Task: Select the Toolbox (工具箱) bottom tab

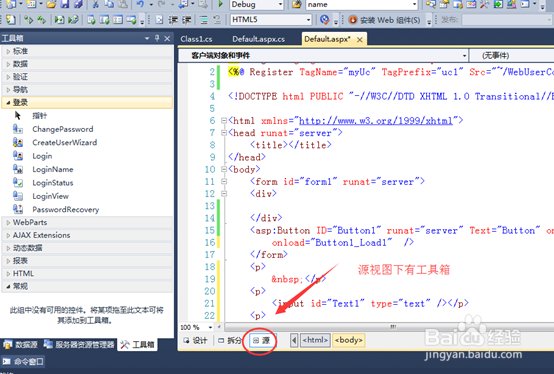Action: point(137,344)
